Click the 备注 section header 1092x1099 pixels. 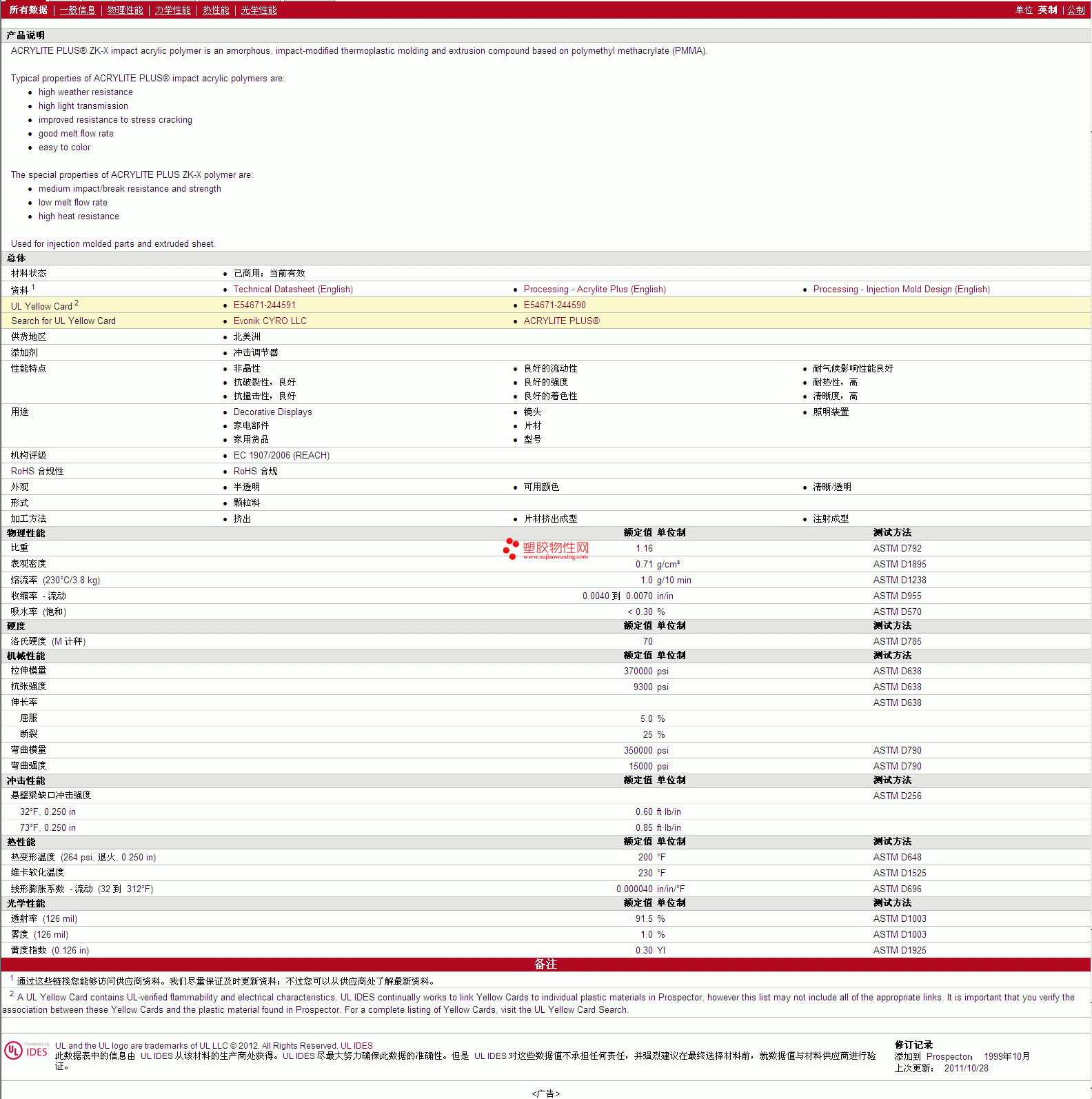pyautogui.click(x=545, y=964)
